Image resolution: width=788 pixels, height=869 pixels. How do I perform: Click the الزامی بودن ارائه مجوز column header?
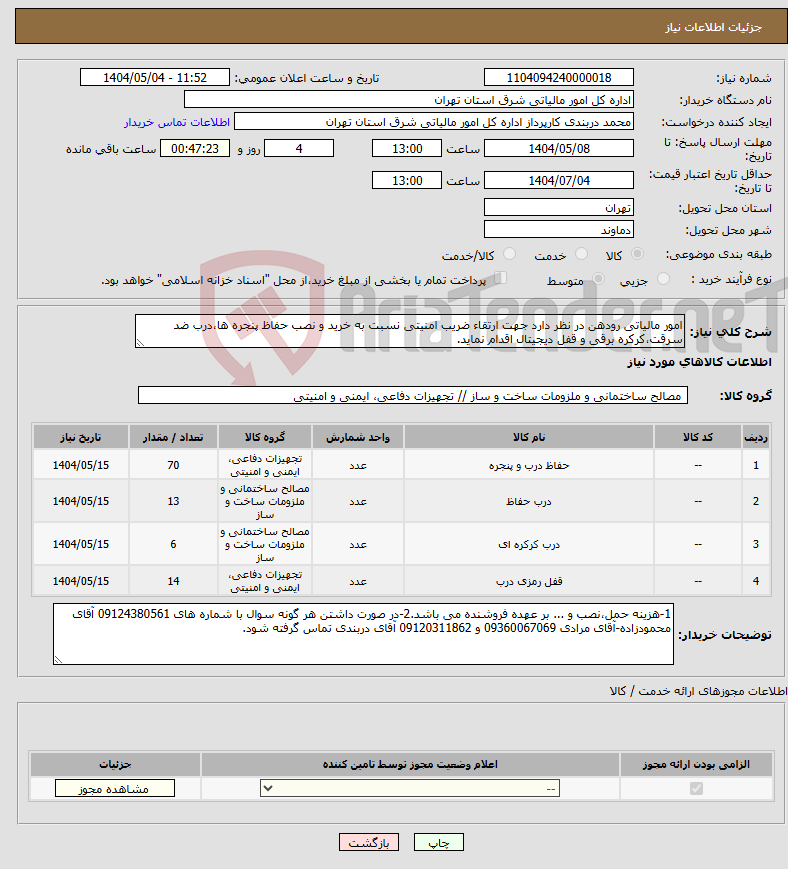[x=696, y=764]
